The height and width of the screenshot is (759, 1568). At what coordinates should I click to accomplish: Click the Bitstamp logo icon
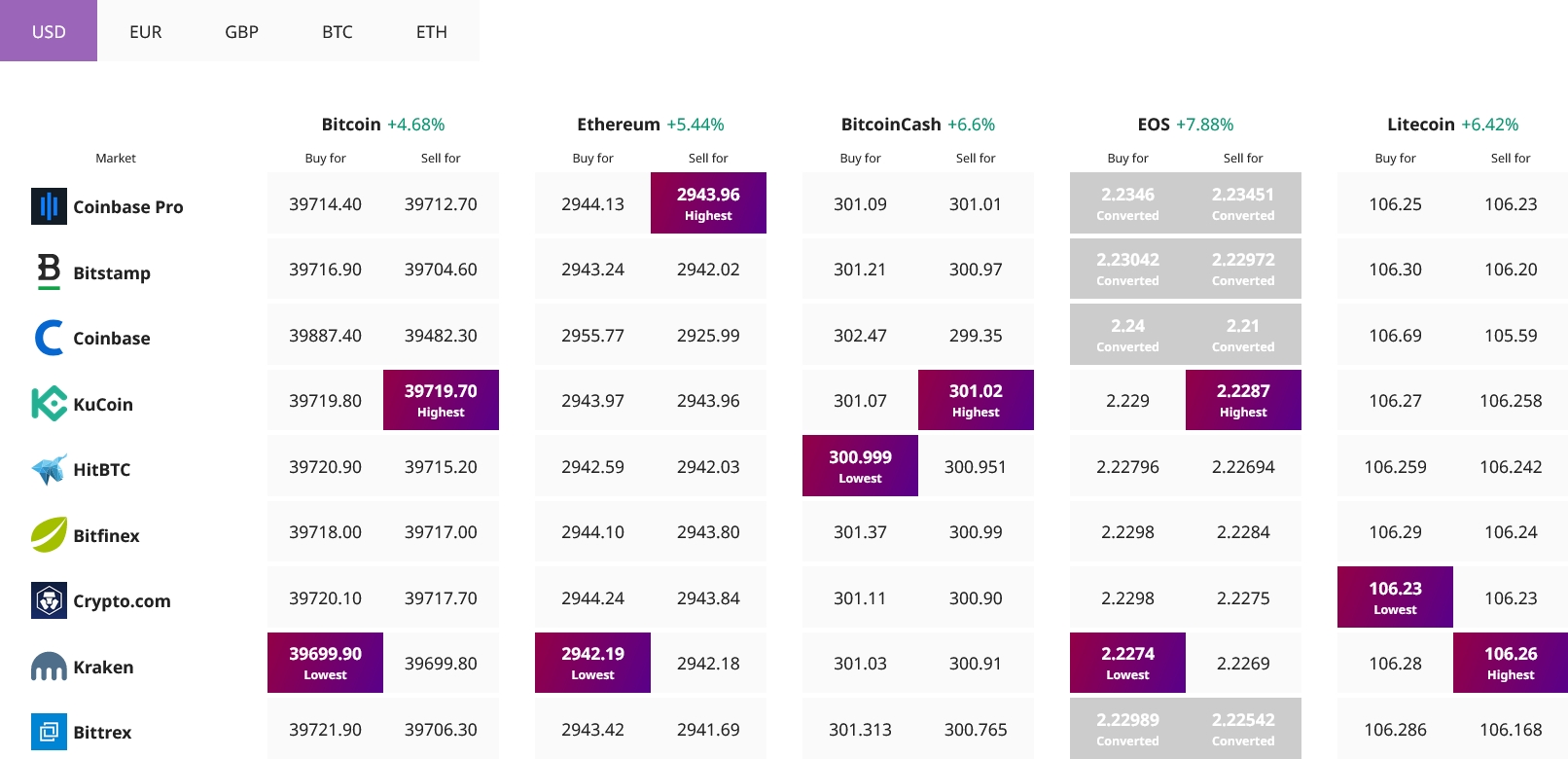point(49,272)
